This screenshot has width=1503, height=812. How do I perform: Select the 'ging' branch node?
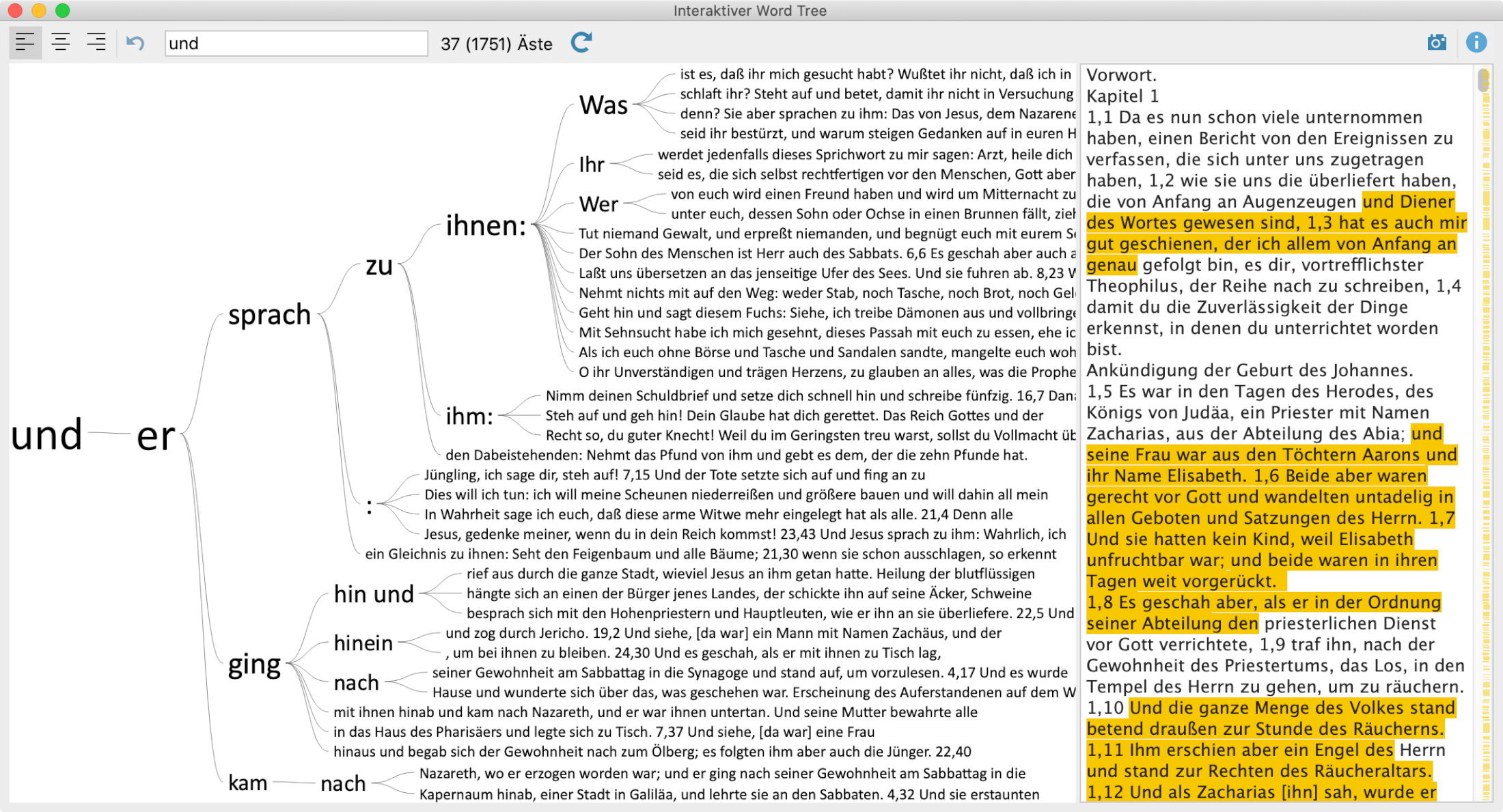254,664
